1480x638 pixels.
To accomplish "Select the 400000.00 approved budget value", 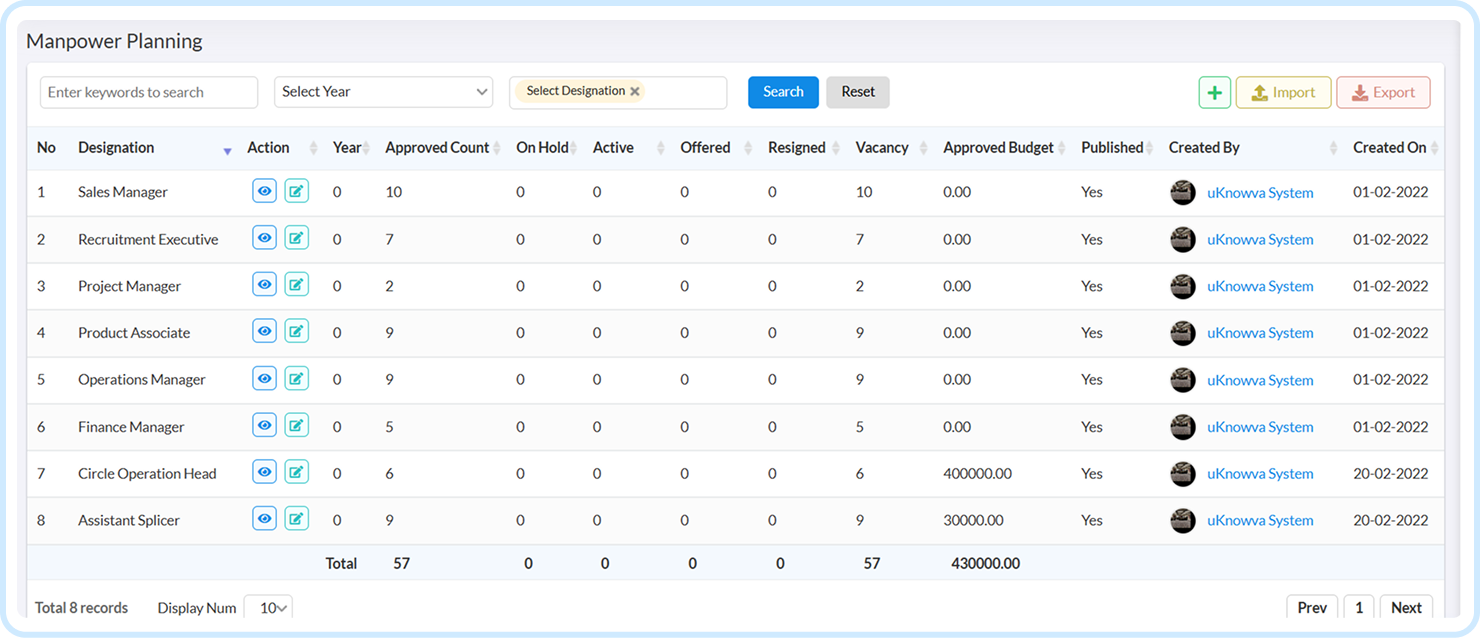I will click(x=978, y=474).
